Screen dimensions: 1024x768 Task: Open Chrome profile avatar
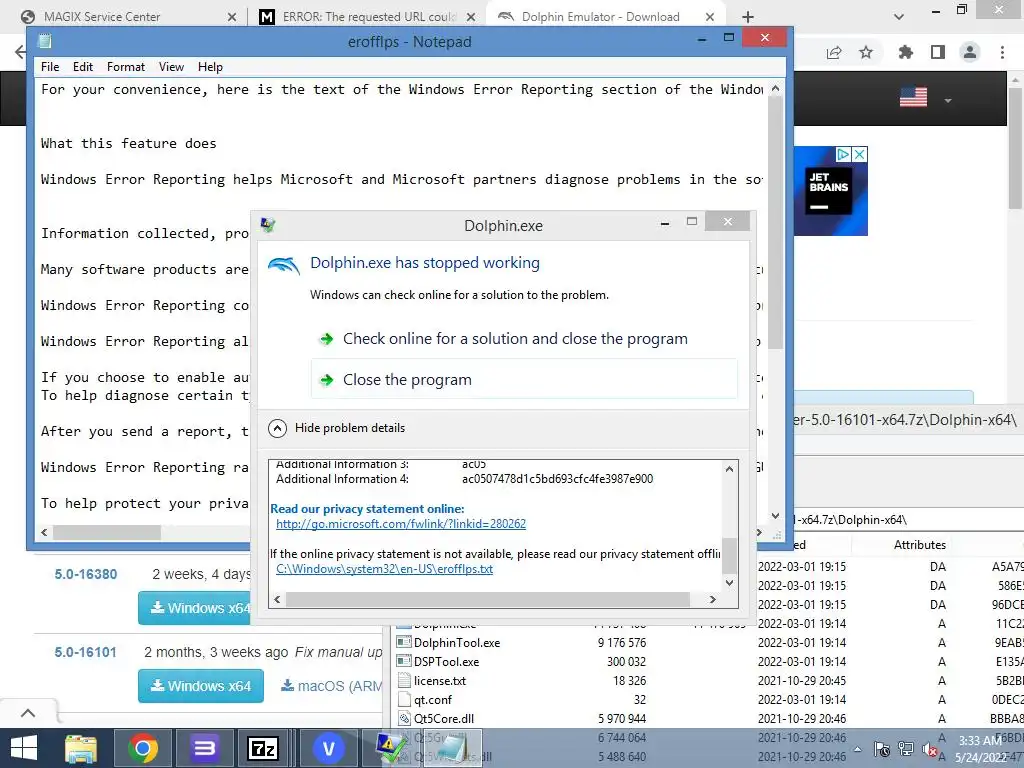click(970, 53)
